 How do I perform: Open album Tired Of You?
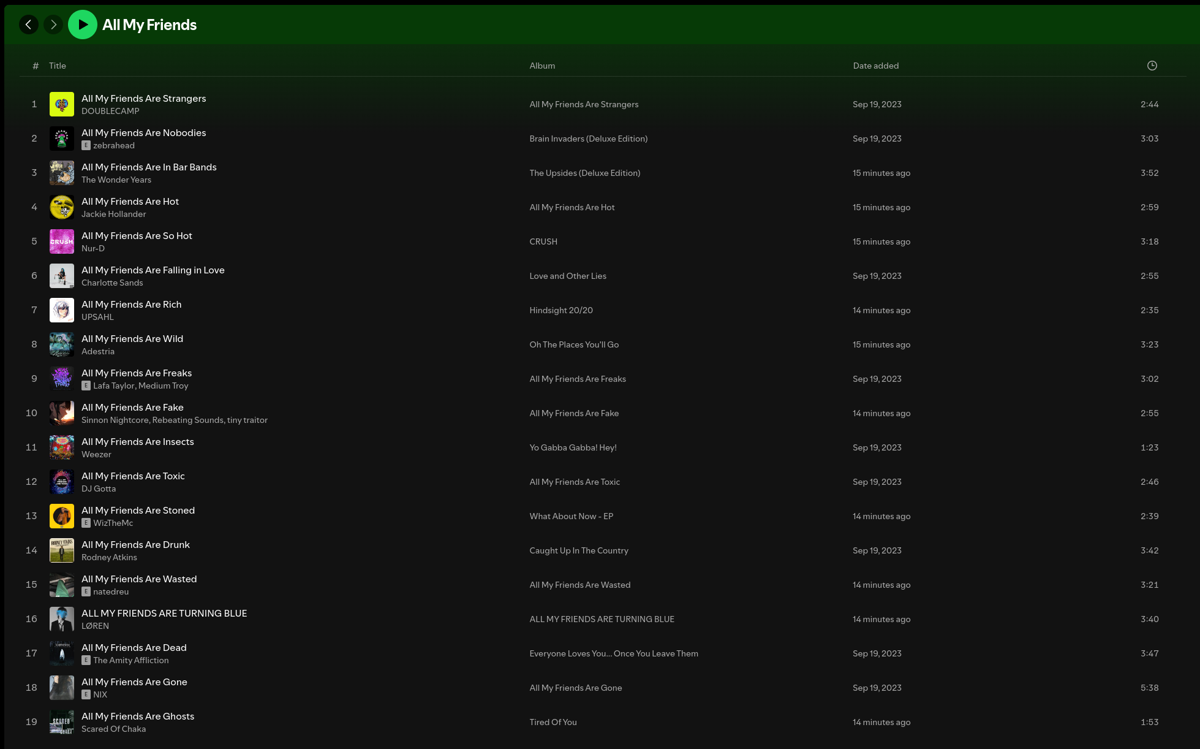tap(553, 722)
